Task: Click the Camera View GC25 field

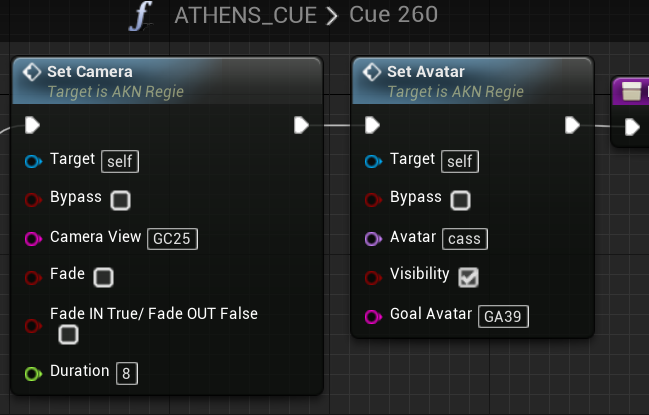Action: point(173,239)
